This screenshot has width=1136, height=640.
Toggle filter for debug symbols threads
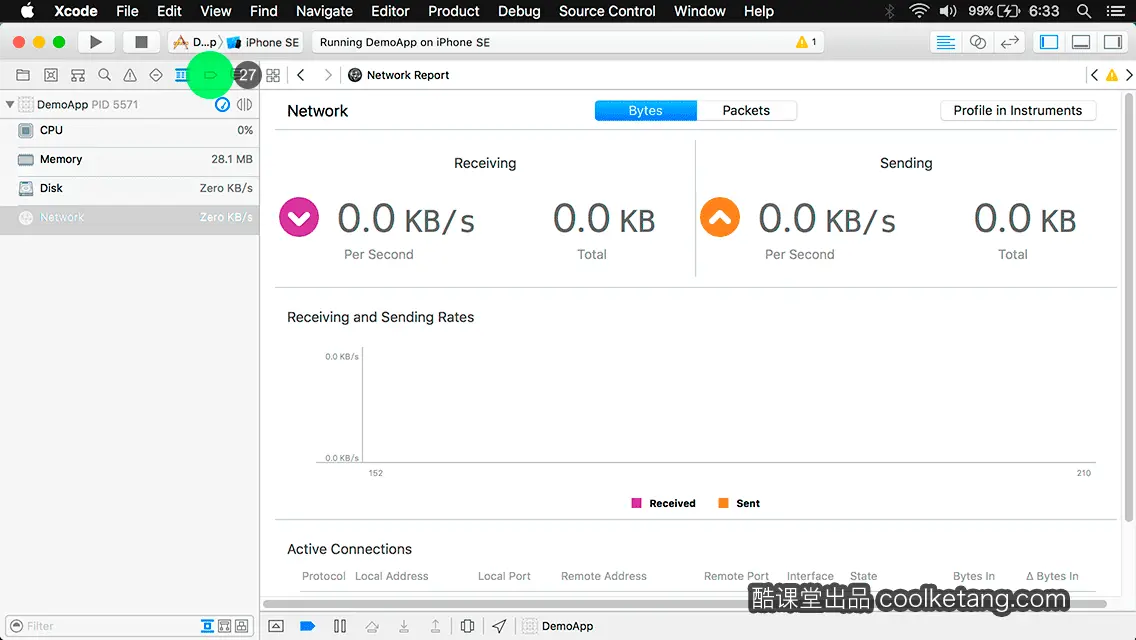tap(241, 626)
